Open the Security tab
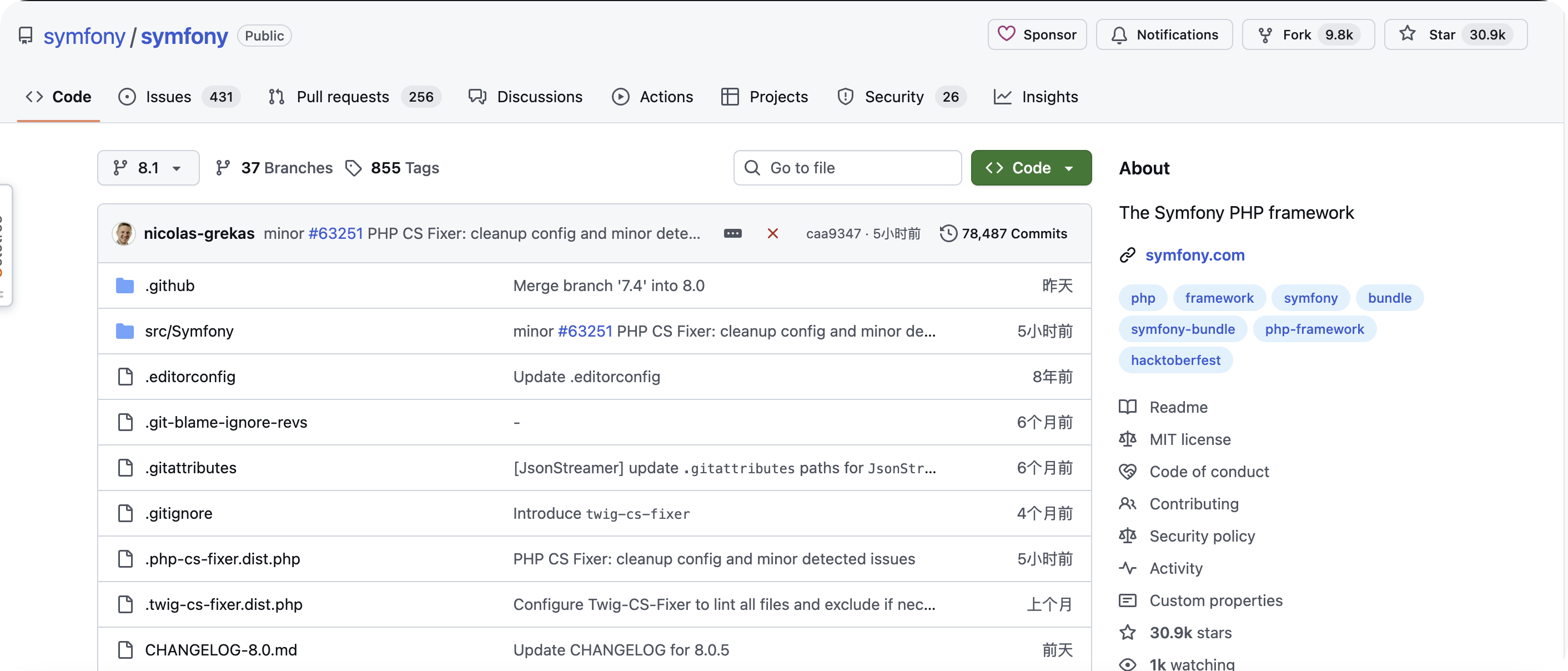Viewport: 1568px width, 671px height. (893, 97)
